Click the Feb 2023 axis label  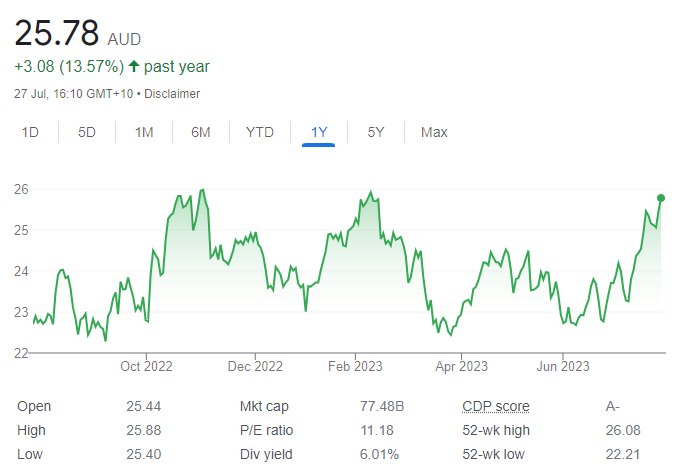coord(355,367)
